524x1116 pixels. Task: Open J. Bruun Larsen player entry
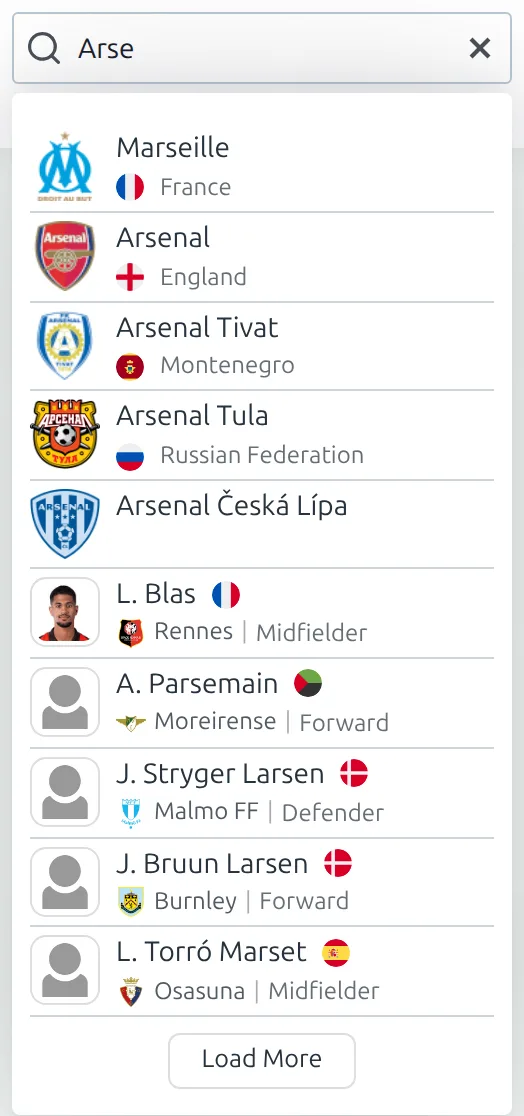262,883
